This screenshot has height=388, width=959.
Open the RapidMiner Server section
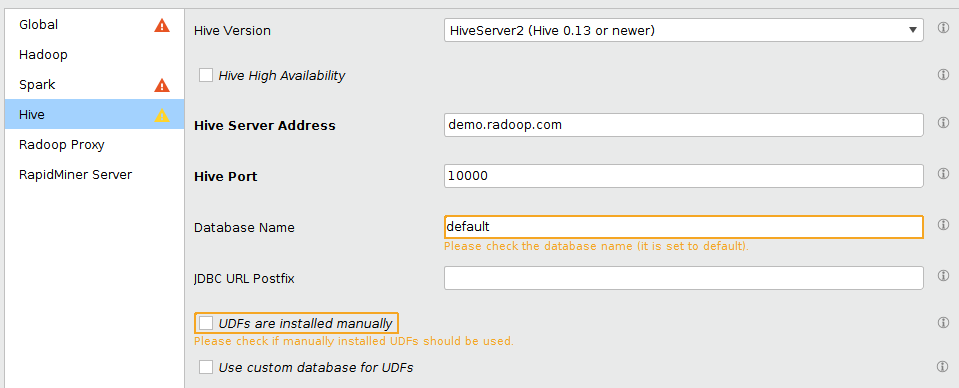(94, 174)
